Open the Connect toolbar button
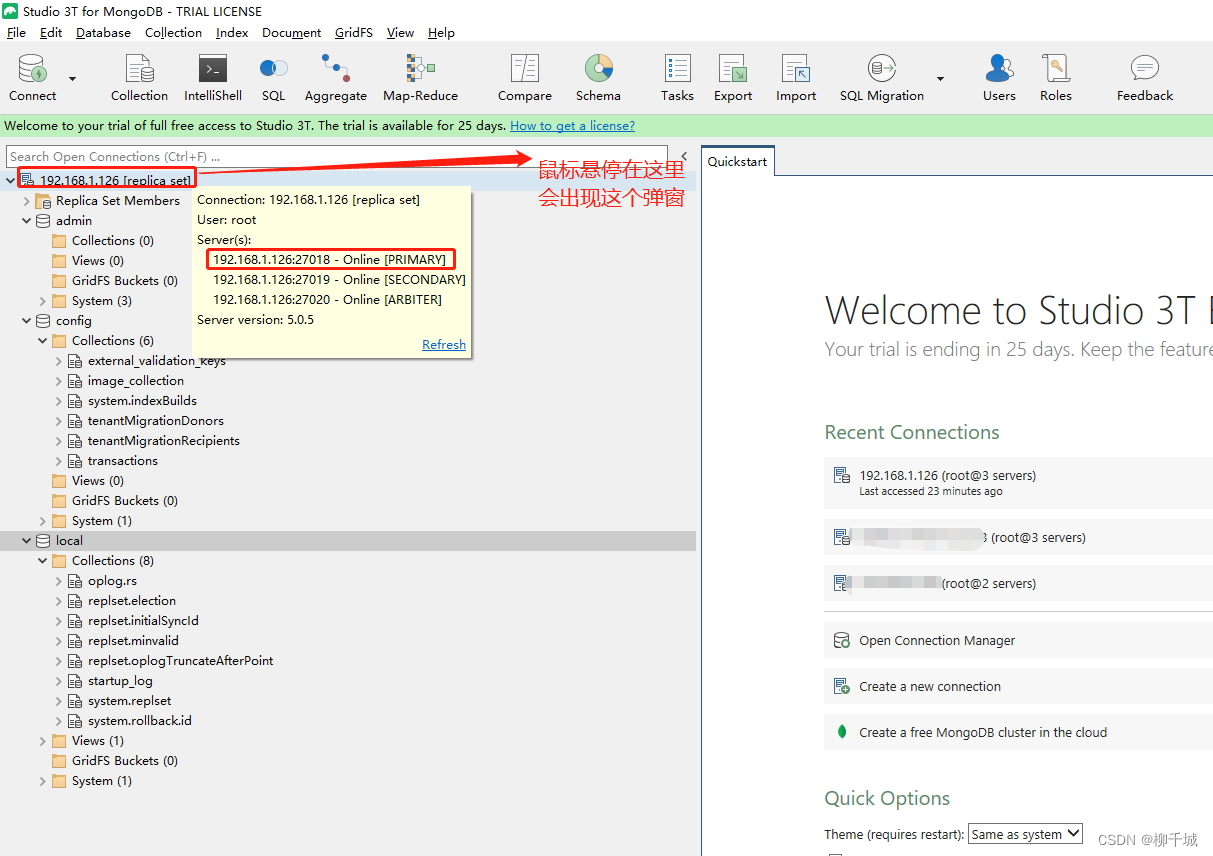The width and height of the screenshot is (1213, 856). click(33, 78)
